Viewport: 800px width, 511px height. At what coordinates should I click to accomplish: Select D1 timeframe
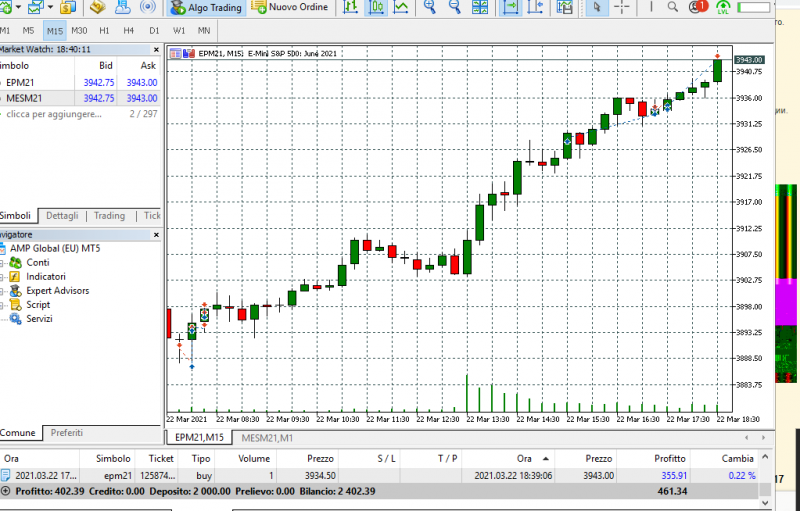coord(154,31)
